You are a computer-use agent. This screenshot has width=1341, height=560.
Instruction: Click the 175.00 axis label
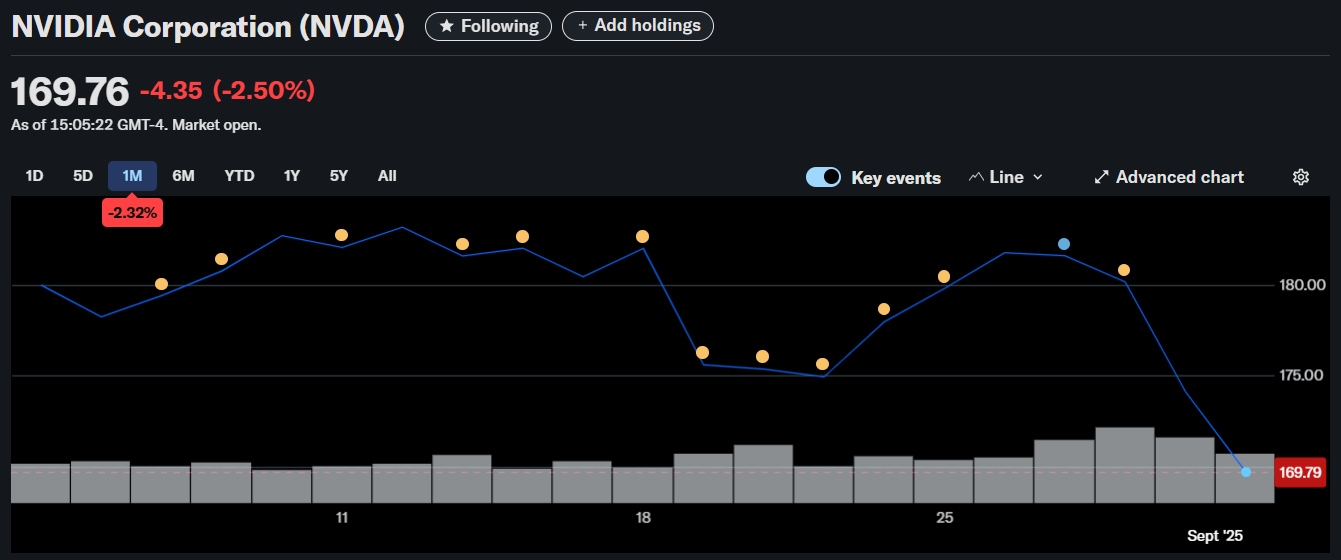click(x=1301, y=375)
